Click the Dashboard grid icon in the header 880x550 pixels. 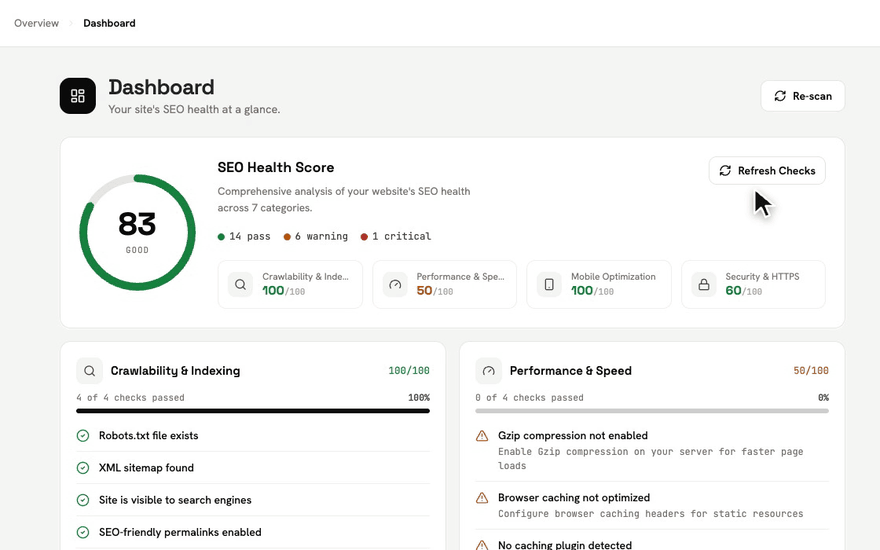tap(78, 96)
